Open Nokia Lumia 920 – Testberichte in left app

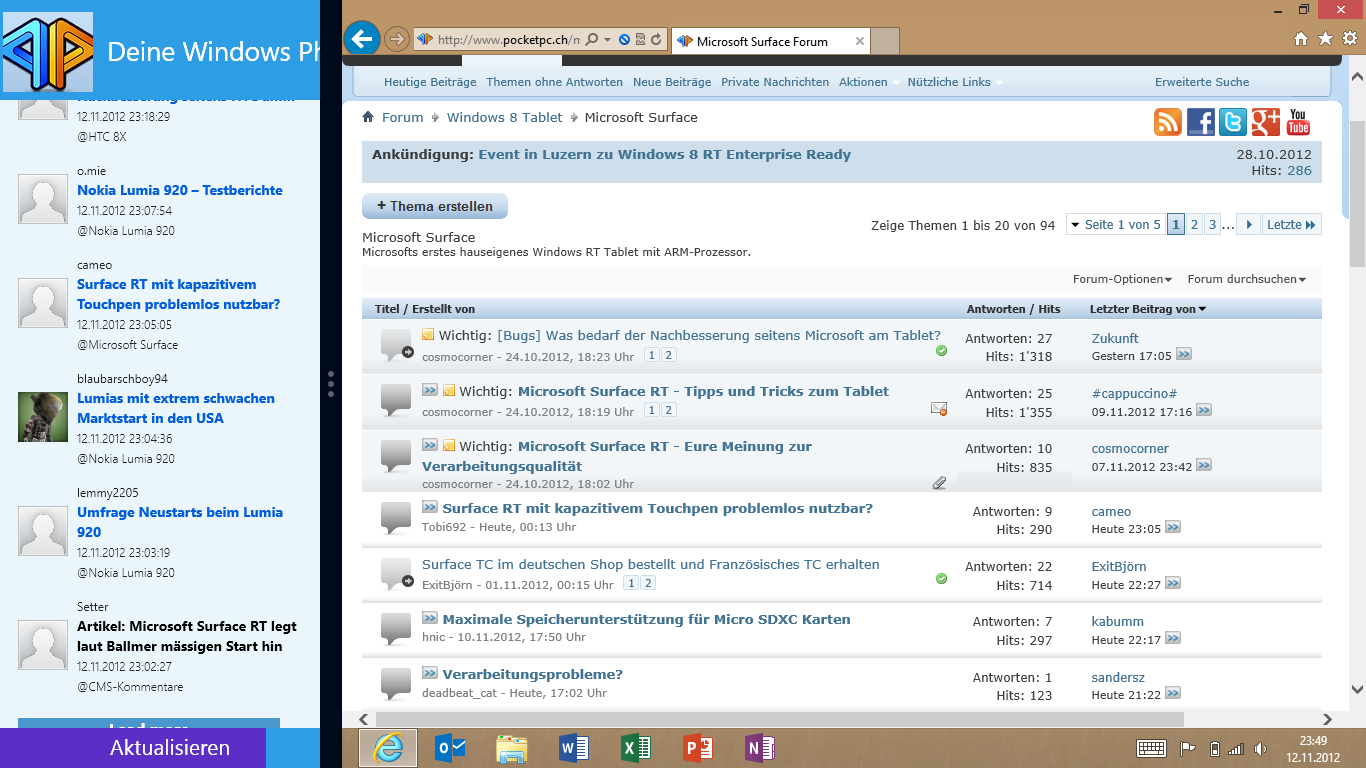pyautogui.click(x=180, y=190)
